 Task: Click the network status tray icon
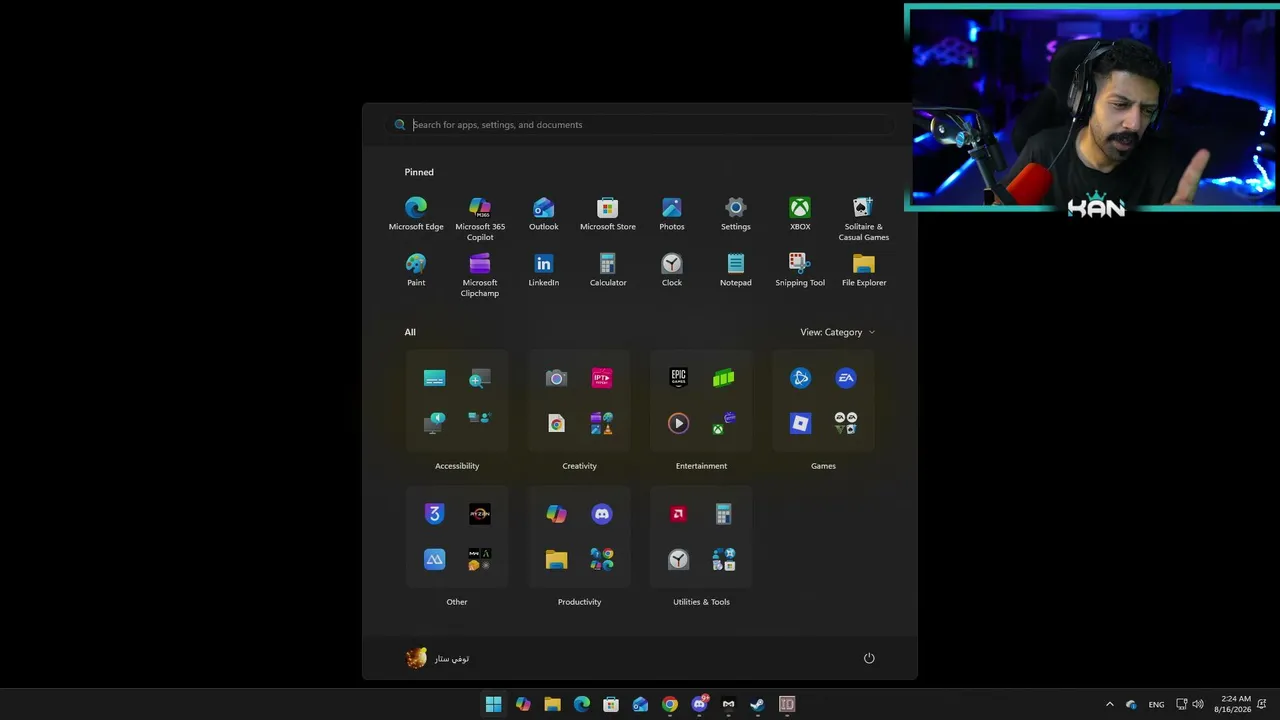click(x=1181, y=704)
